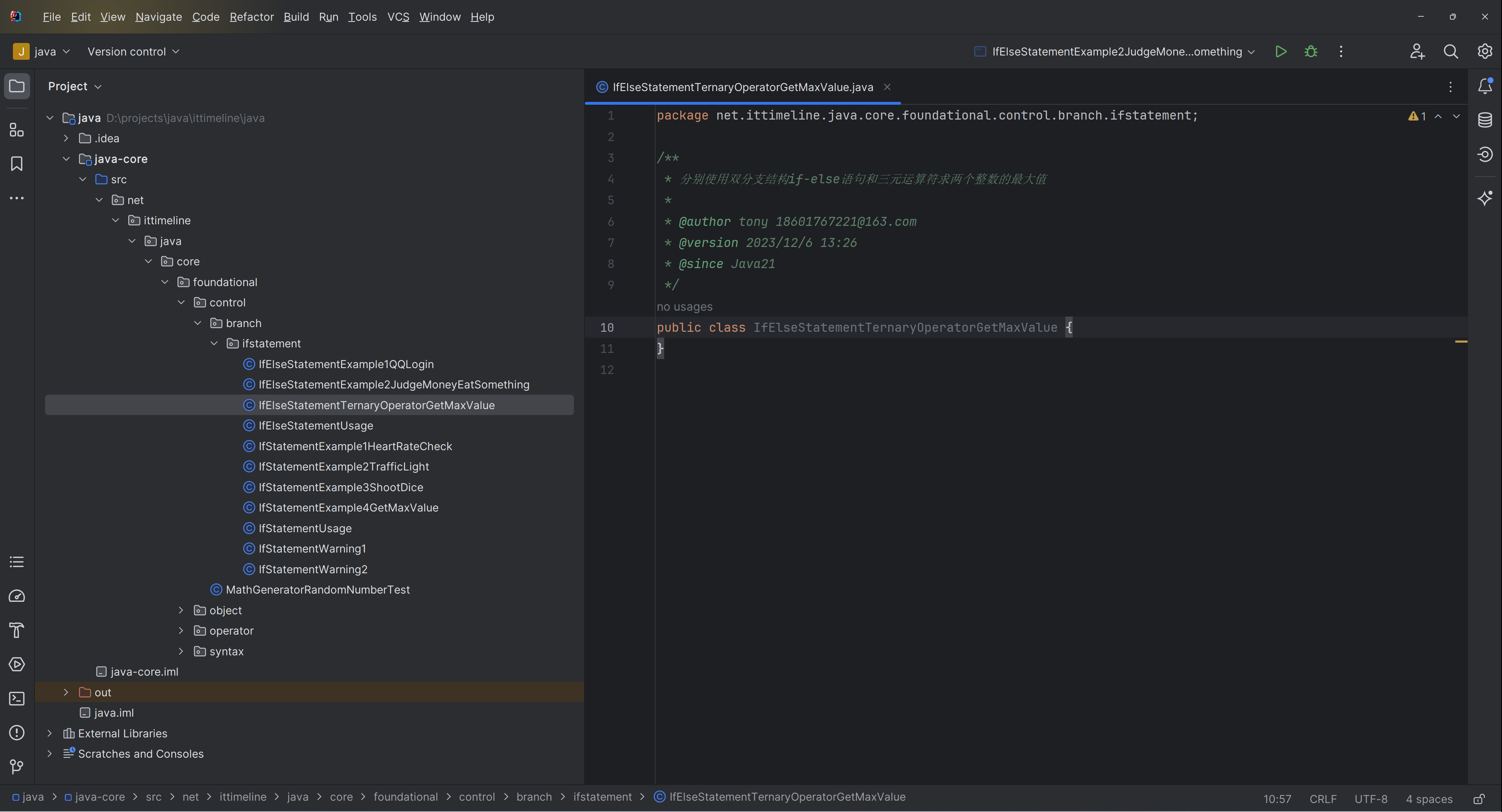Open the Endpoints tool window on right

[1485, 154]
